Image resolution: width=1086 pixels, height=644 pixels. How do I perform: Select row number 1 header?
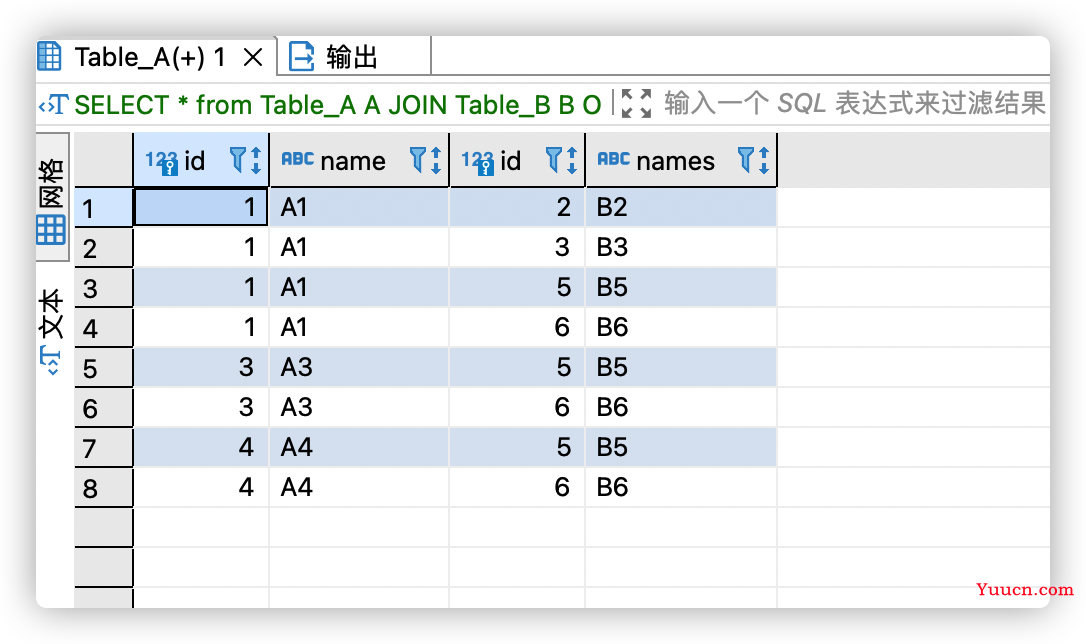pos(103,208)
